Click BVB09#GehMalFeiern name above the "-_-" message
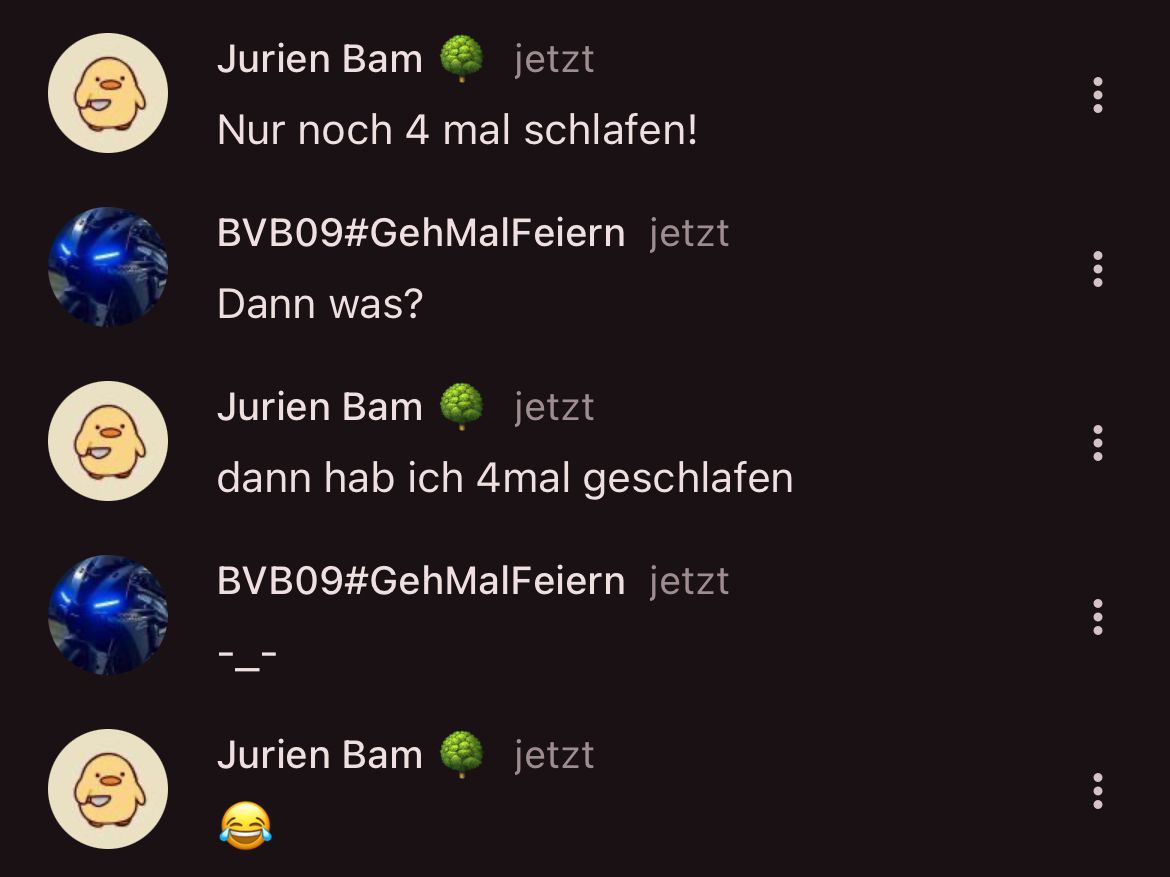Image resolution: width=1170 pixels, height=877 pixels. (421, 581)
